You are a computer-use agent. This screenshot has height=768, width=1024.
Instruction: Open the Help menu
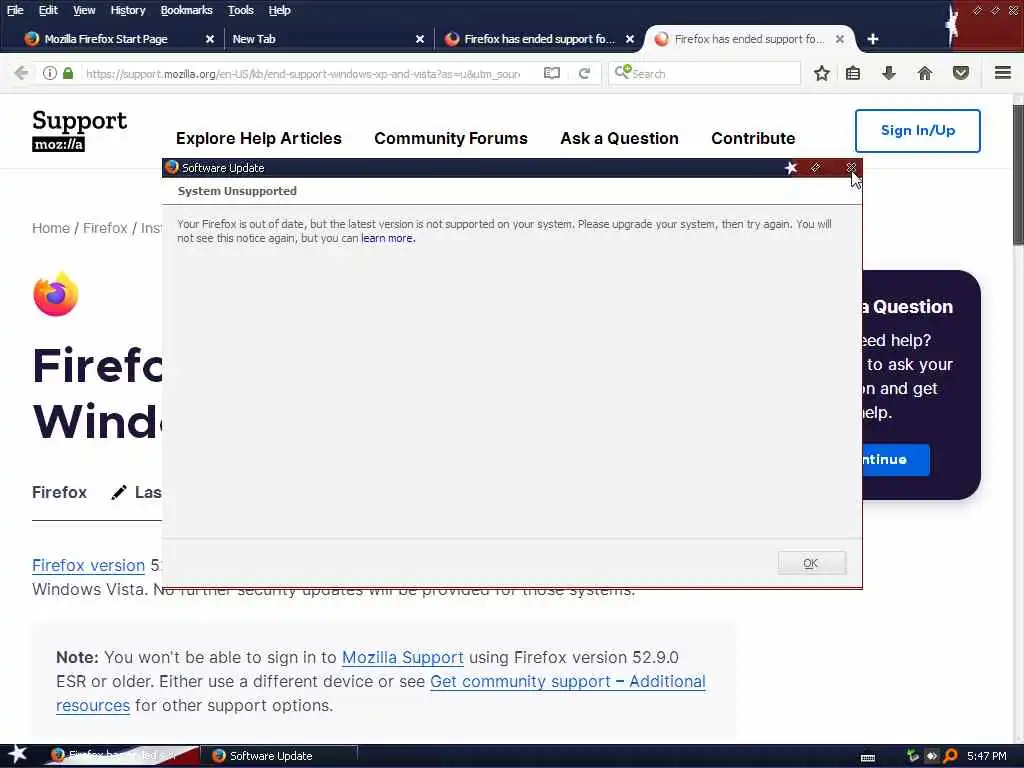click(x=279, y=10)
